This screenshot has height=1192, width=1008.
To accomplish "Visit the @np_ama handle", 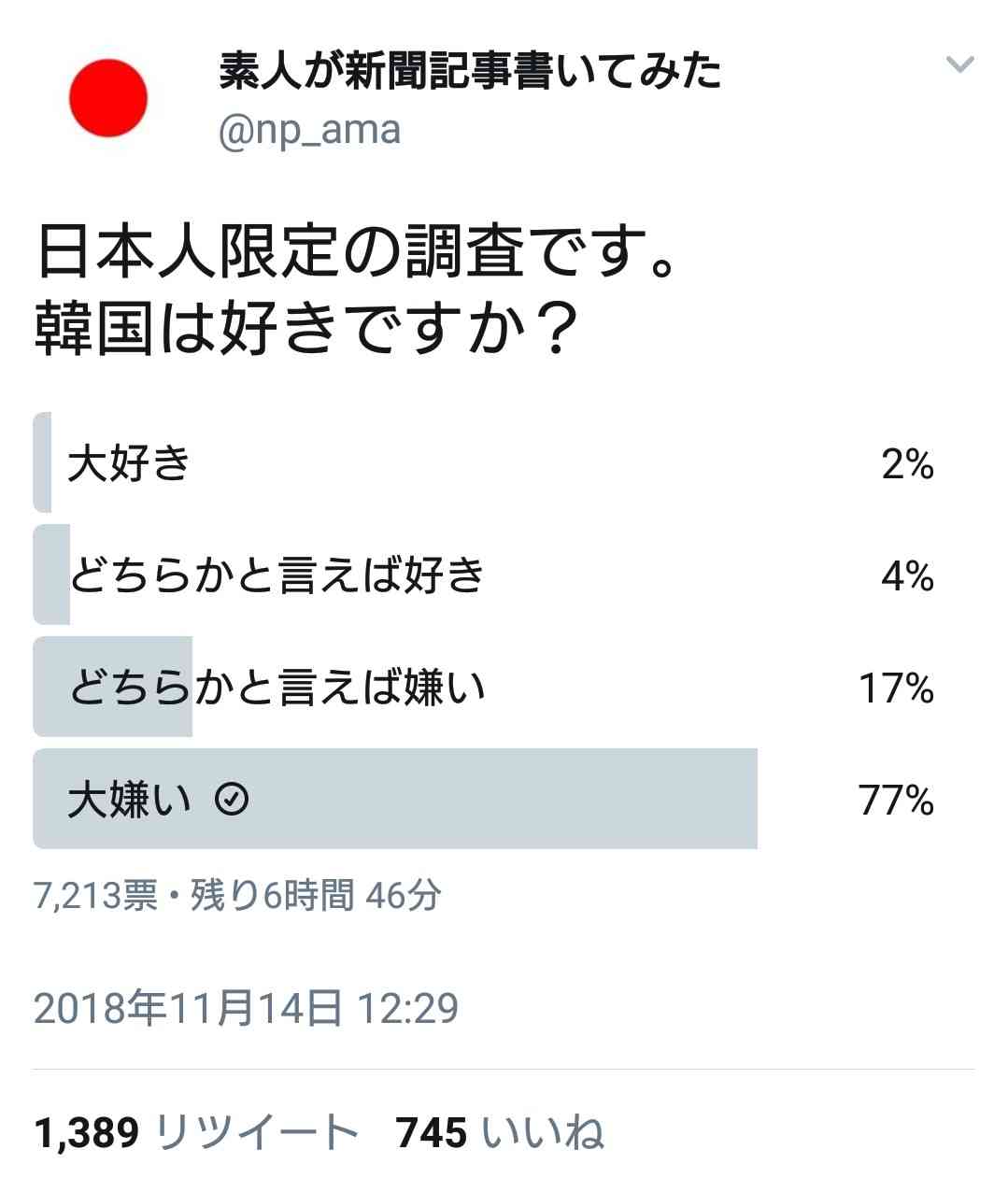I will click(309, 130).
